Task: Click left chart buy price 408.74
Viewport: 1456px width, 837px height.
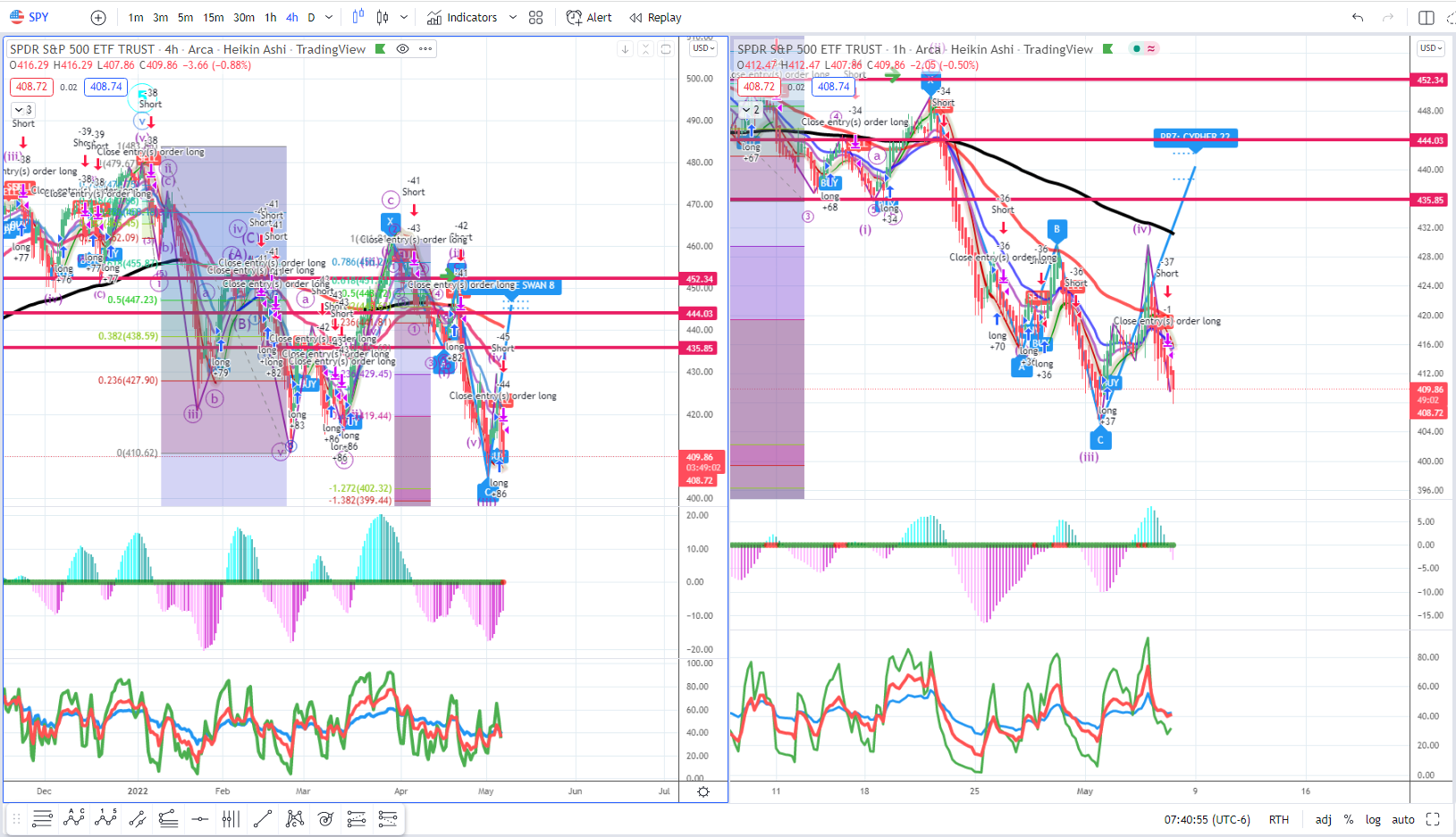Action: point(106,87)
